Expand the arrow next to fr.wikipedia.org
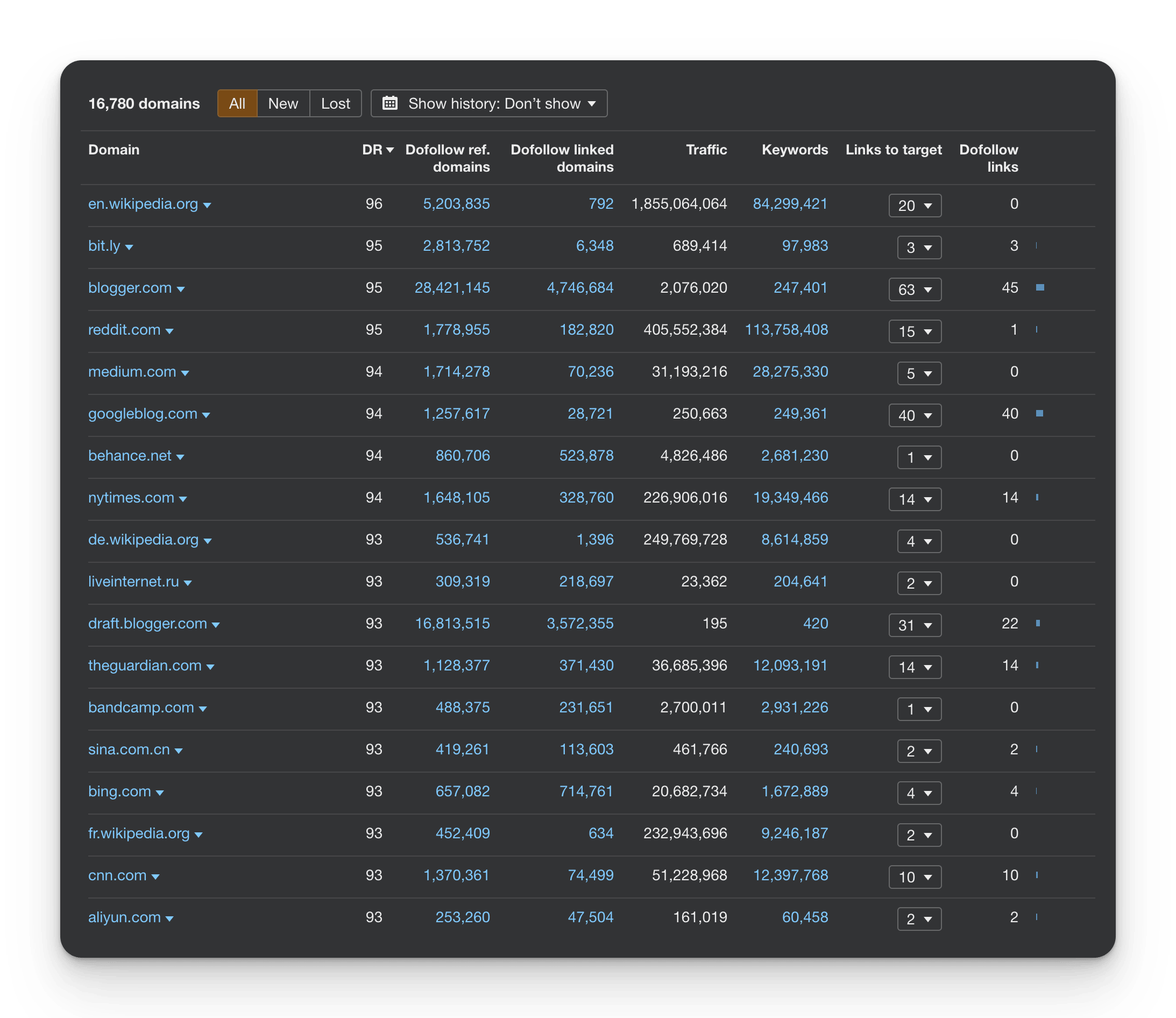Viewport: 1176px width, 1018px height. [199, 836]
